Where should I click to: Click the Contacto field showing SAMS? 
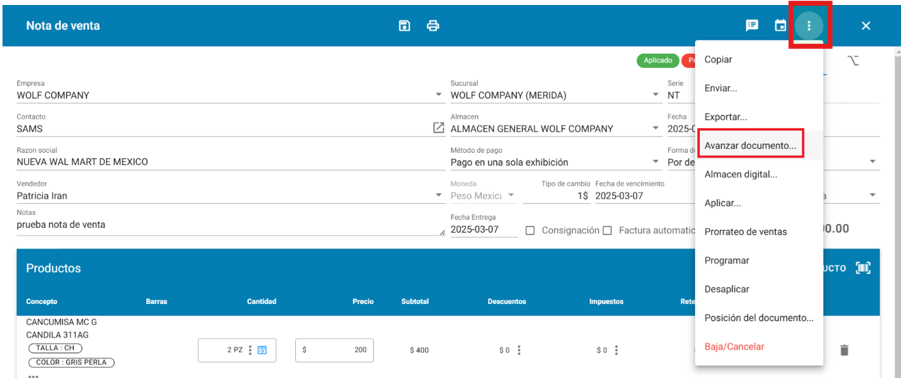click(224, 129)
